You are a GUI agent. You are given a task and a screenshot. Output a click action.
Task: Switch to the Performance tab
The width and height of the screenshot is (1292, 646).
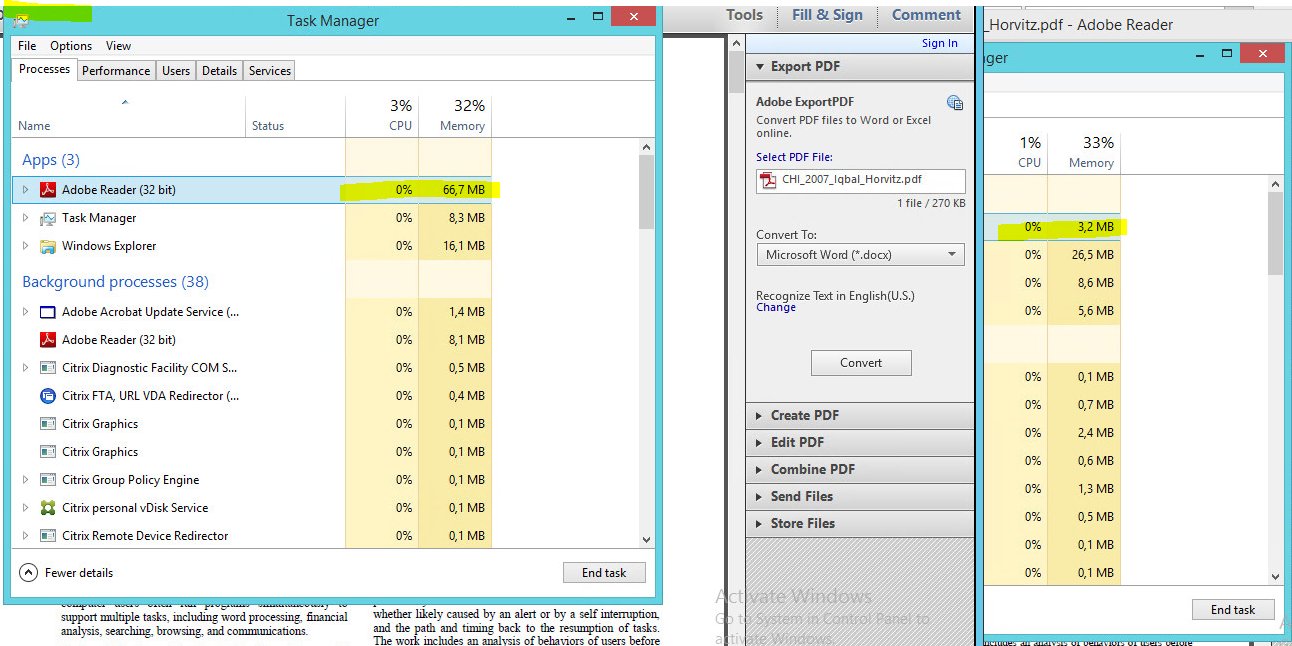(x=116, y=71)
